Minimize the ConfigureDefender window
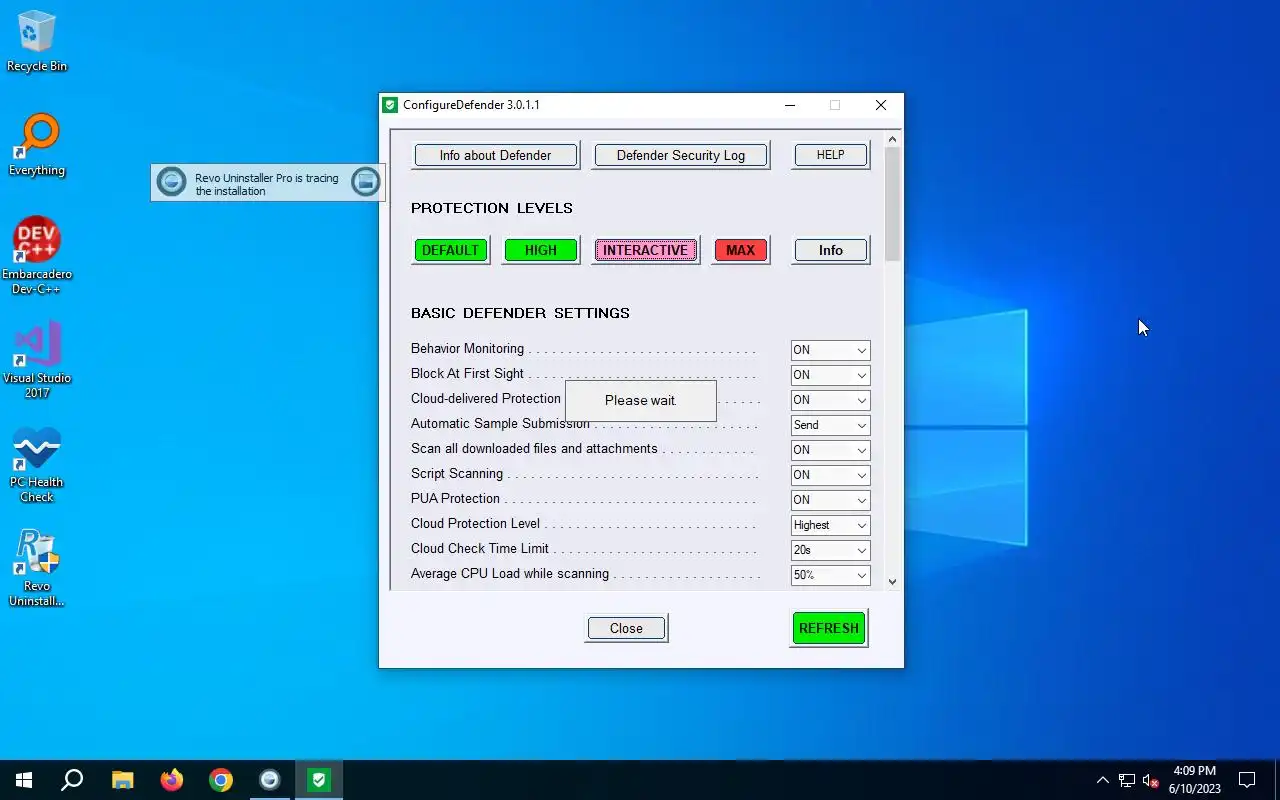 pyautogui.click(x=790, y=105)
